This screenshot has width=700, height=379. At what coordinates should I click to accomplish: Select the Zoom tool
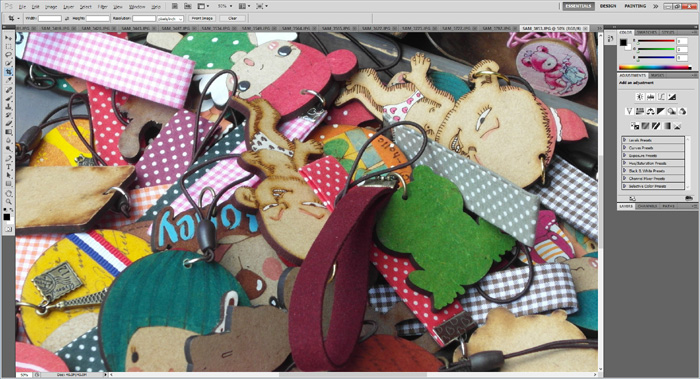[x=8, y=202]
